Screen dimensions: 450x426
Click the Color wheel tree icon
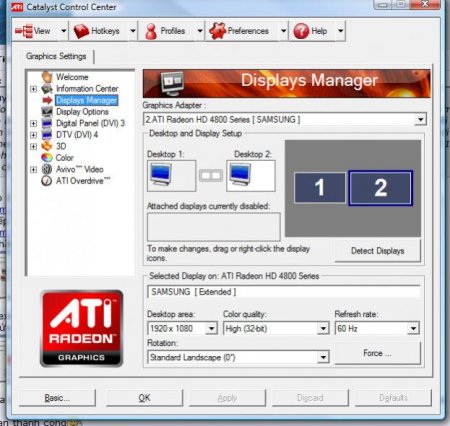pyautogui.click(x=47, y=157)
